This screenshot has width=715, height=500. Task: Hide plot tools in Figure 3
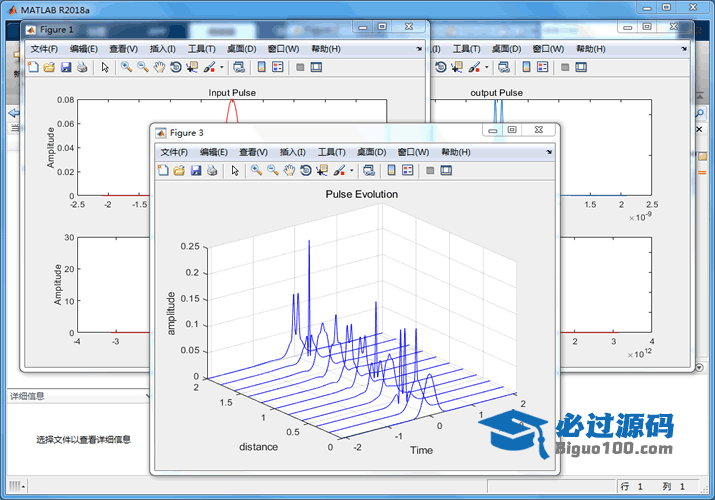click(430, 170)
